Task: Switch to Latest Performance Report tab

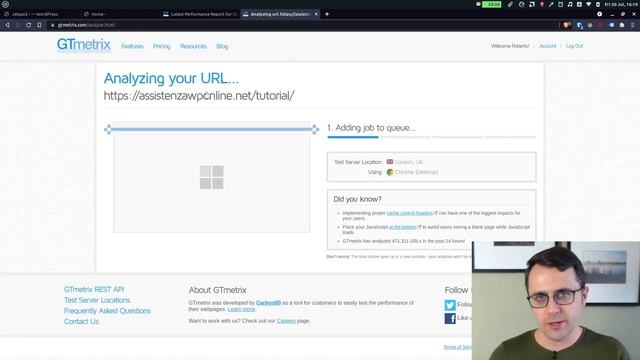Action: click(x=200, y=14)
